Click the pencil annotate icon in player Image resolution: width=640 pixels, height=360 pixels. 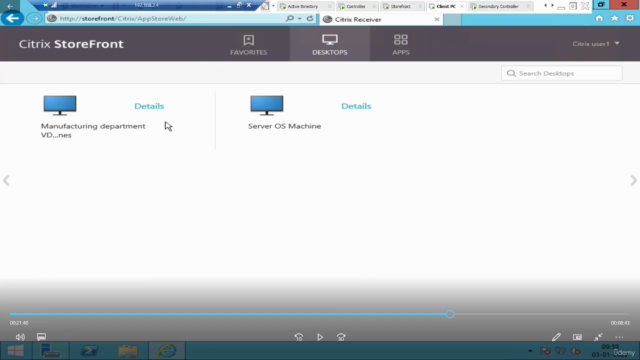coord(556,337)
